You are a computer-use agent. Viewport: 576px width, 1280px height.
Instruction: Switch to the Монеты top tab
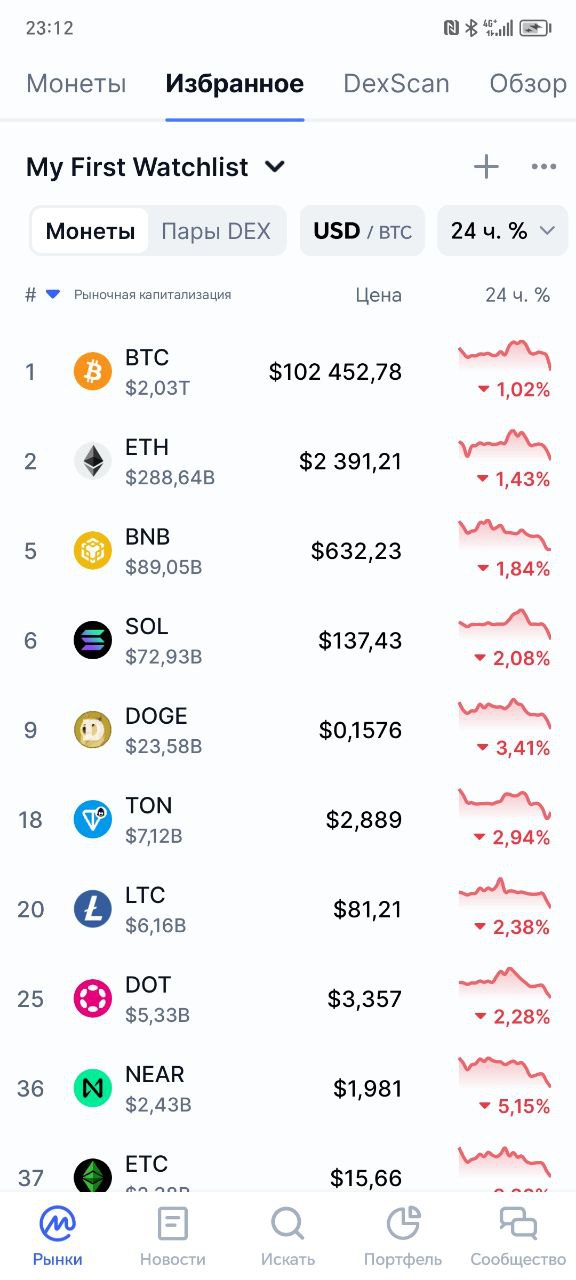76,83
